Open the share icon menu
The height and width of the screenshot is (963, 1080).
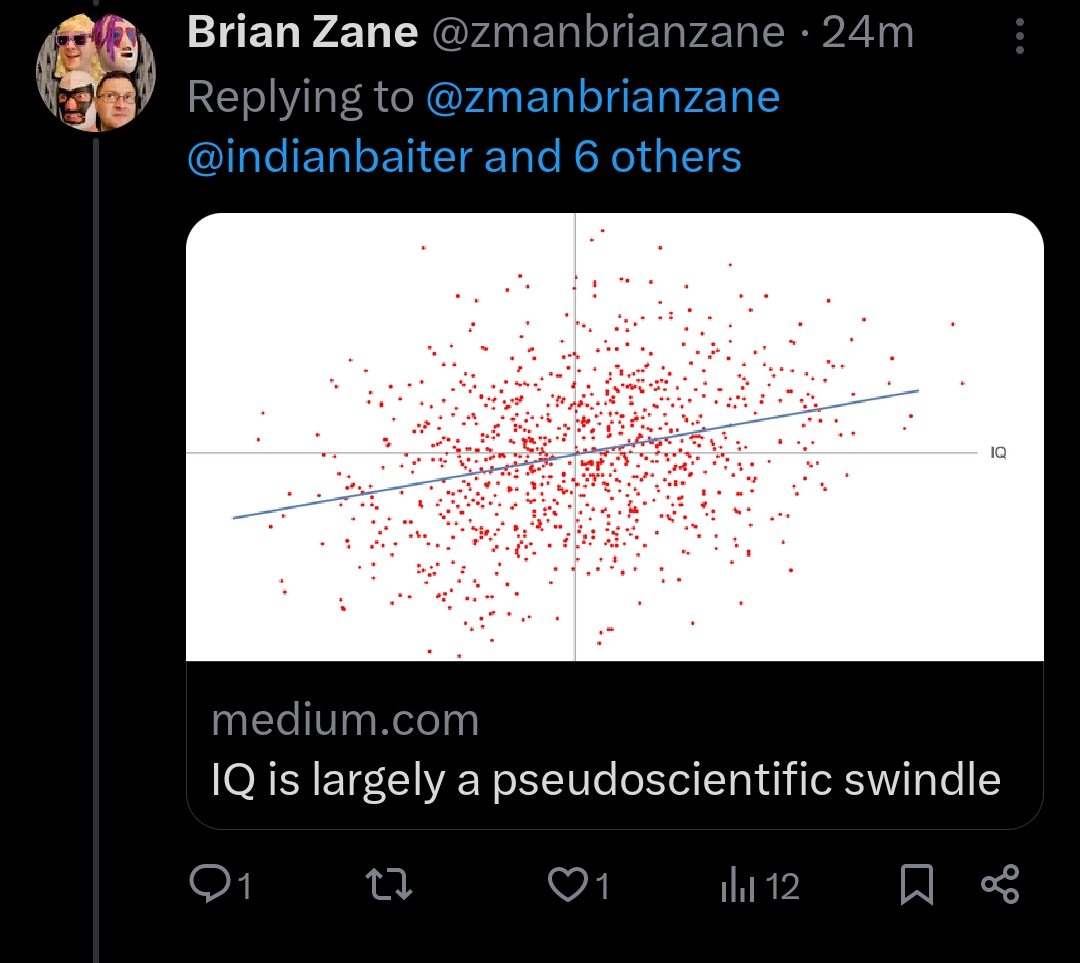[1000, 884]
